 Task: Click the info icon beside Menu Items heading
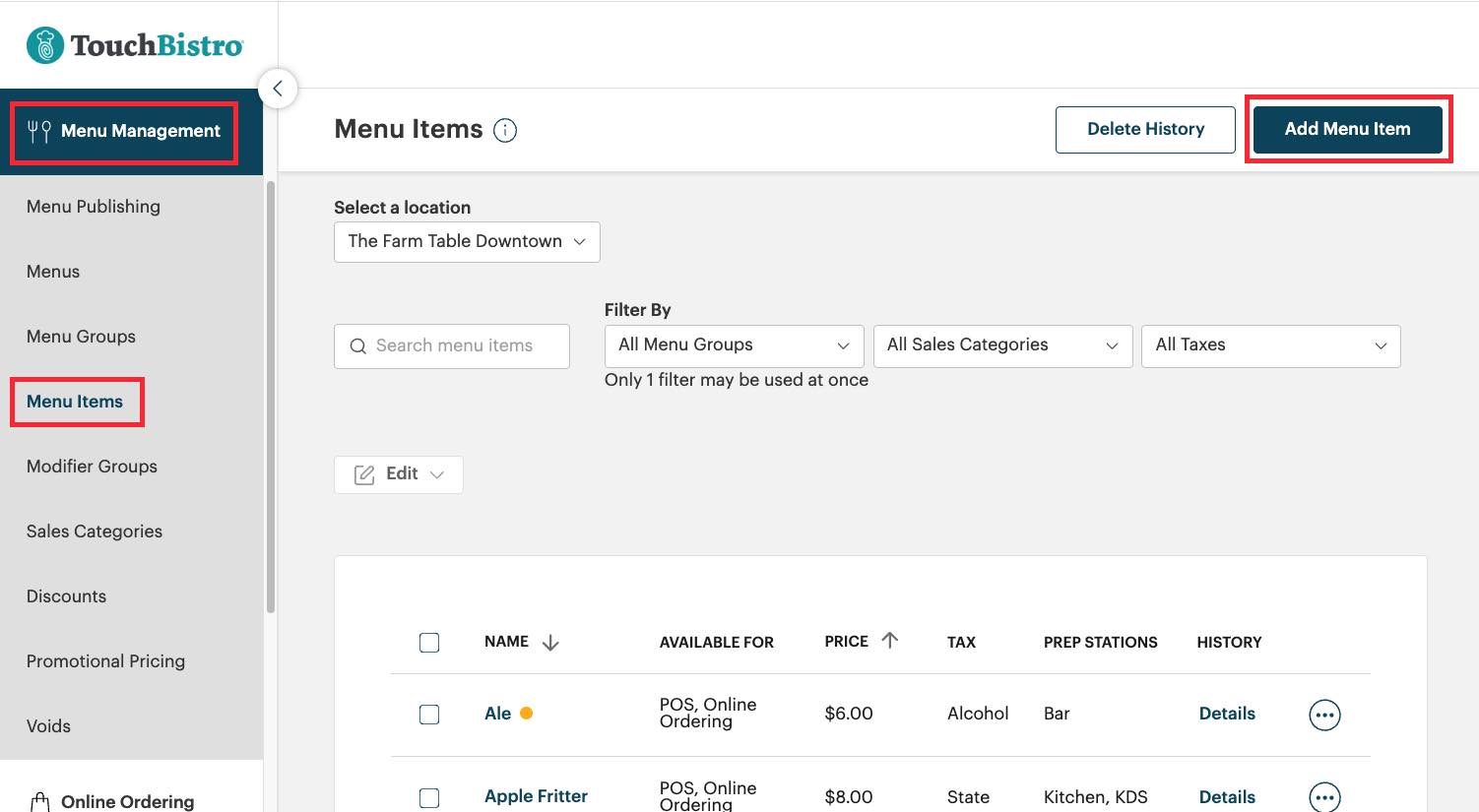click(504, 130)
